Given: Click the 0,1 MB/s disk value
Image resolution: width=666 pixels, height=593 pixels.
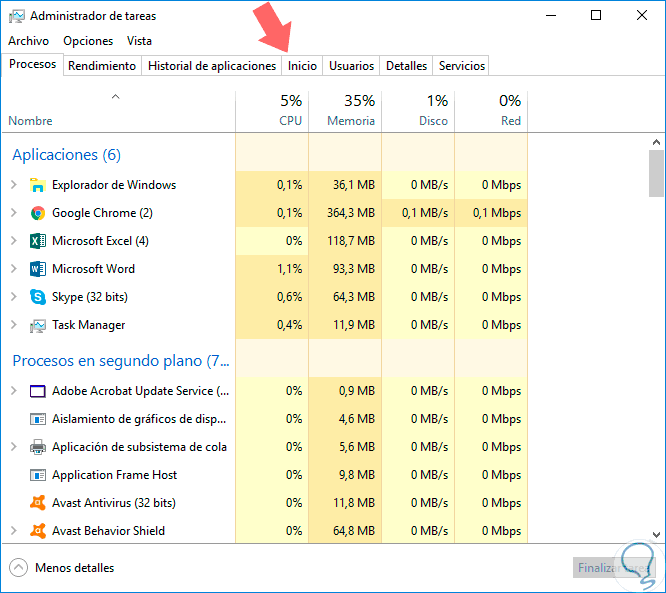Looking at the screenshot, I should (425, 213).
